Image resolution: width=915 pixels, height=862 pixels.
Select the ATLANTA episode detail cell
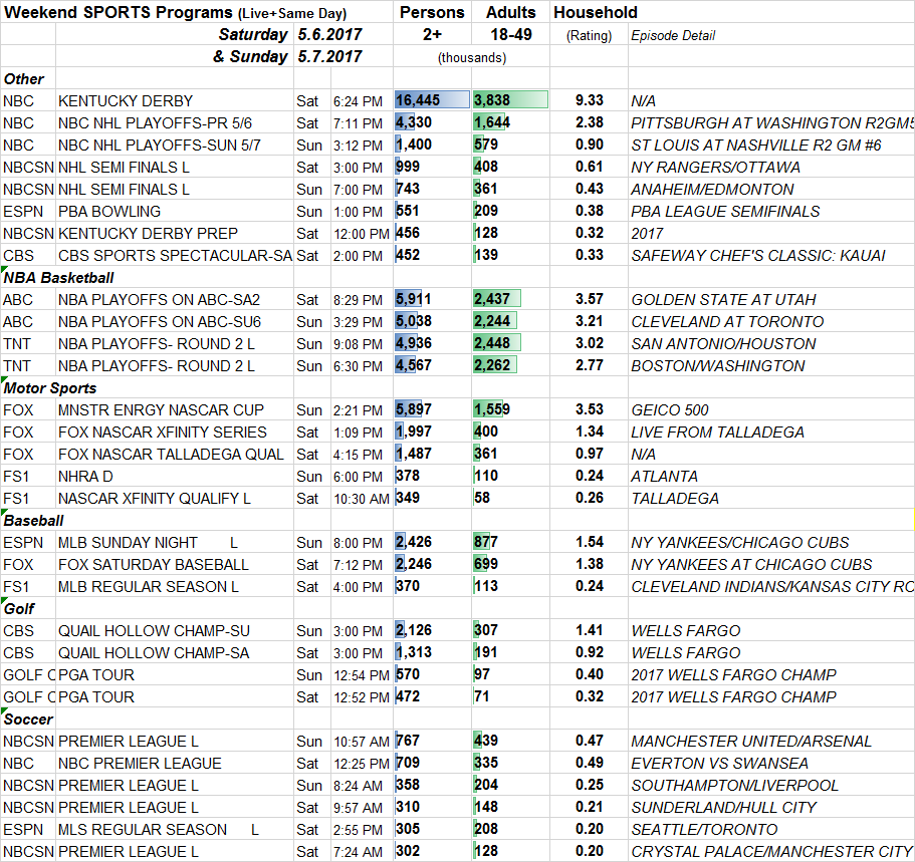(771, 477)
